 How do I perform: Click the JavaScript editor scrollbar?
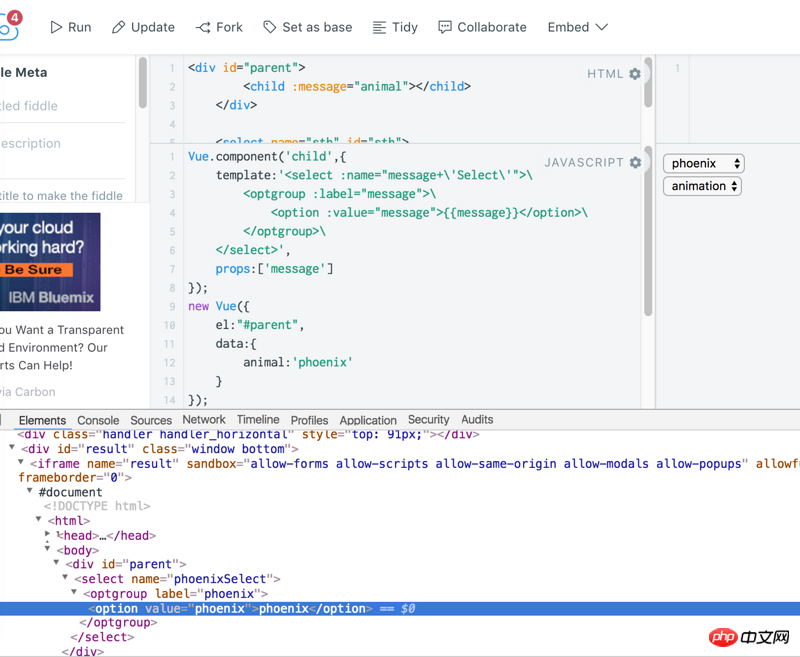(648, 231)
